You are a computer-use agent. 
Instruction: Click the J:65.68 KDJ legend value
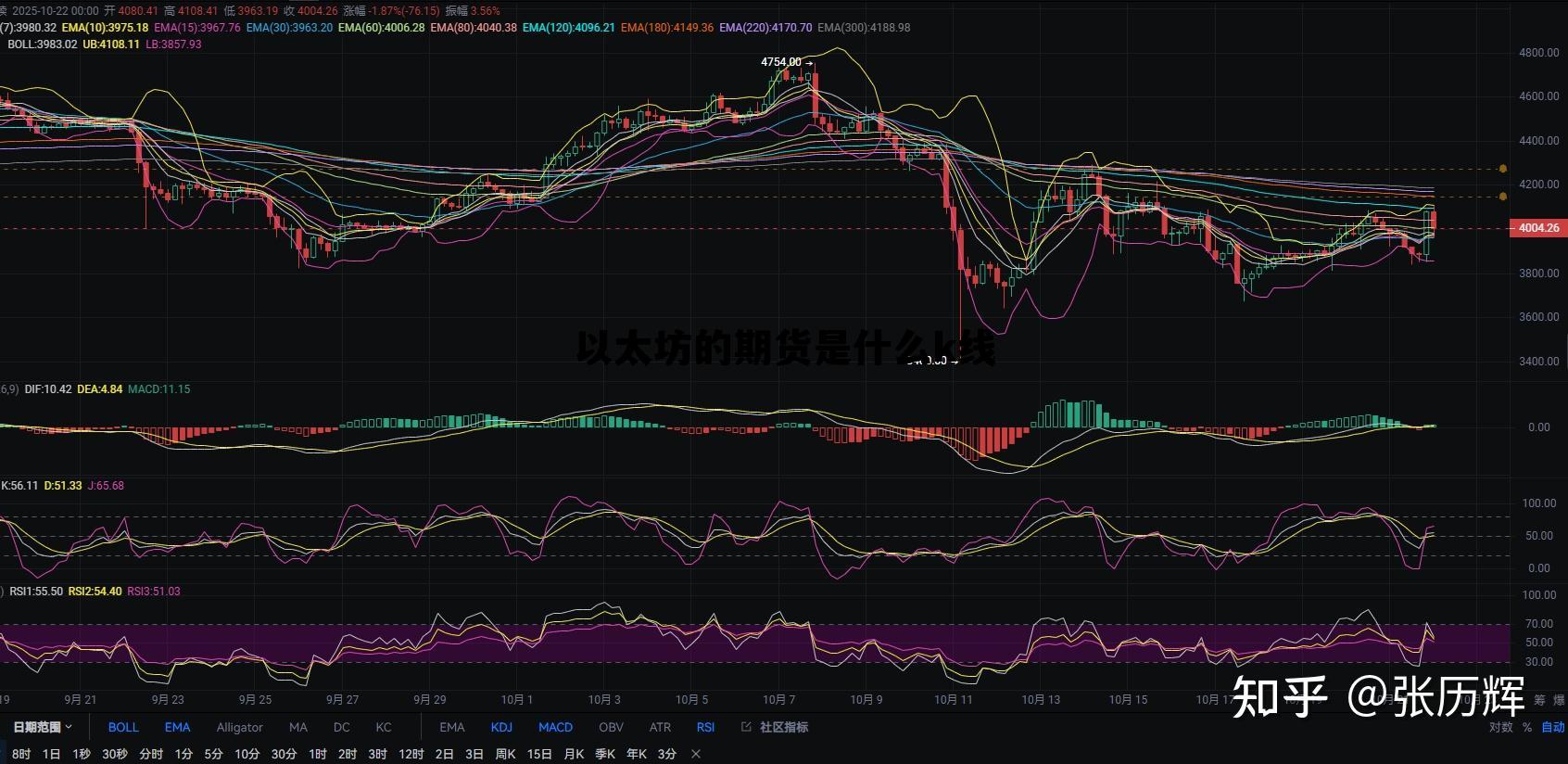(106, 486)
